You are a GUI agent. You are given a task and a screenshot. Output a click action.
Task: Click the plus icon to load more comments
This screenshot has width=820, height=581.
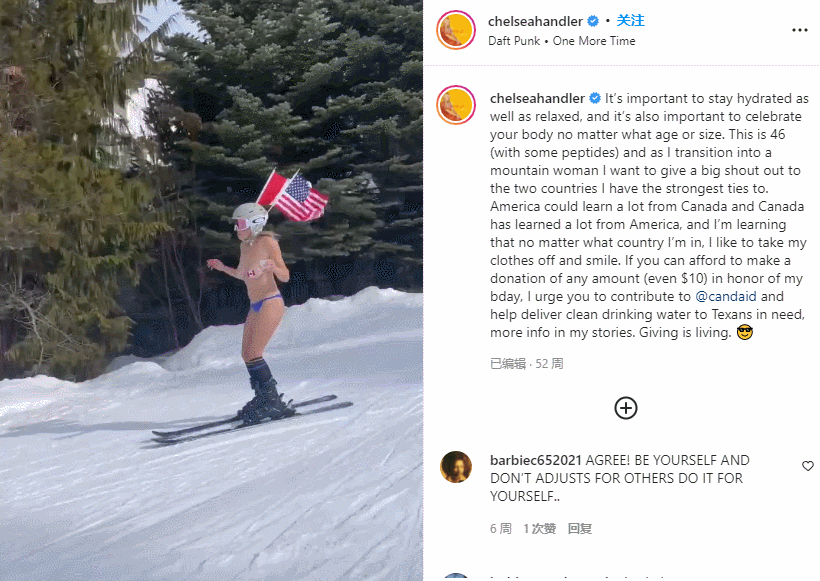[x=625, y=408]
